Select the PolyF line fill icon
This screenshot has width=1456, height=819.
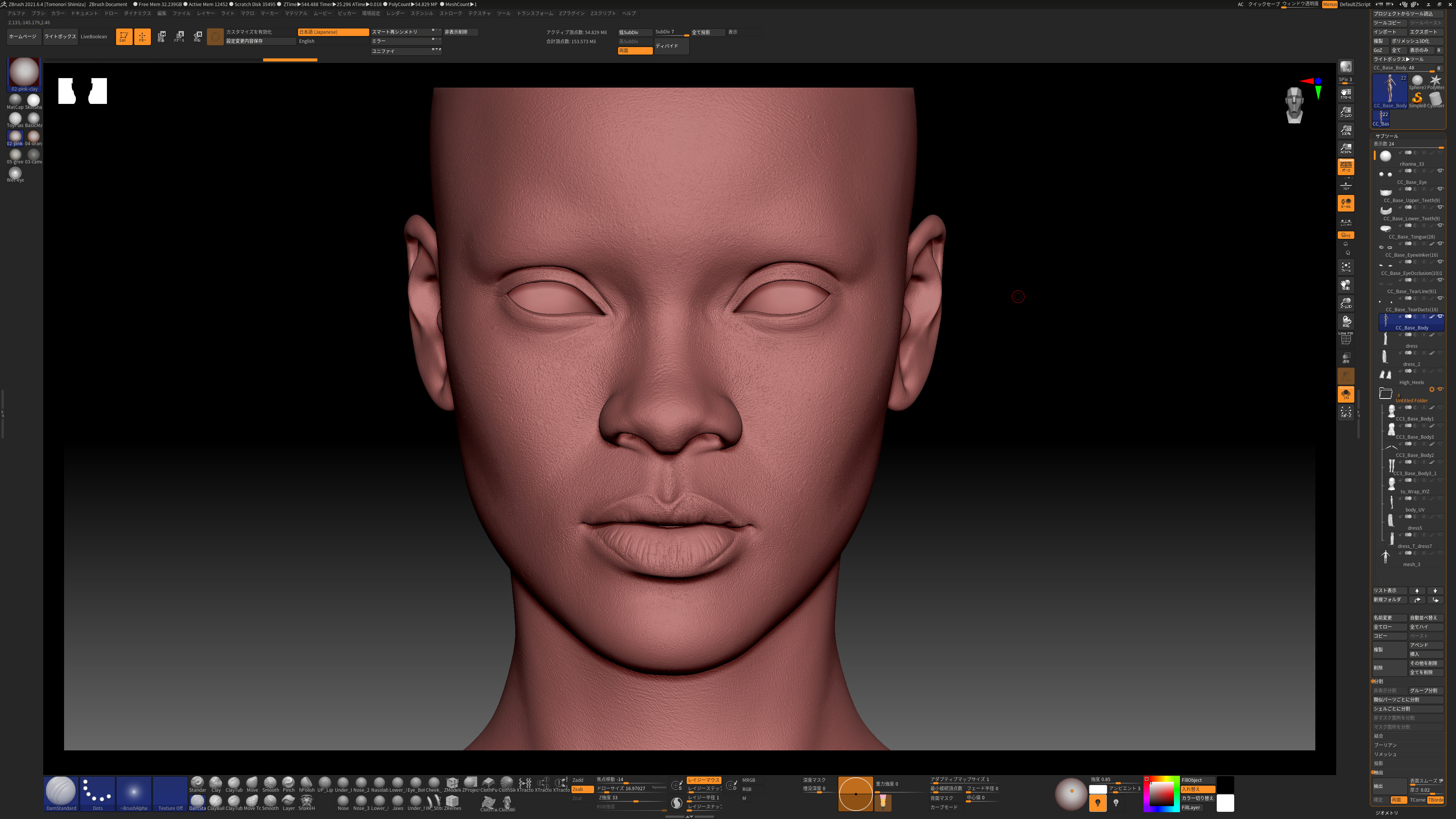click(x=1346, y=339)
